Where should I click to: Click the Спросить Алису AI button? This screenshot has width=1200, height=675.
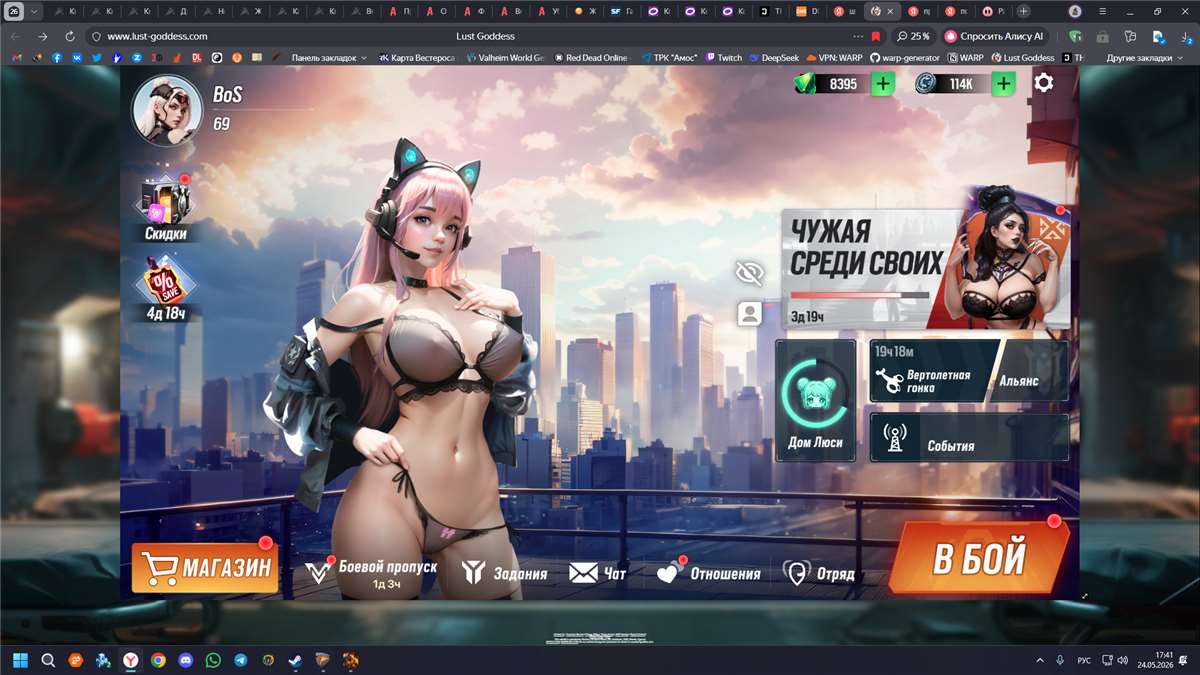[x=994, y=35]
